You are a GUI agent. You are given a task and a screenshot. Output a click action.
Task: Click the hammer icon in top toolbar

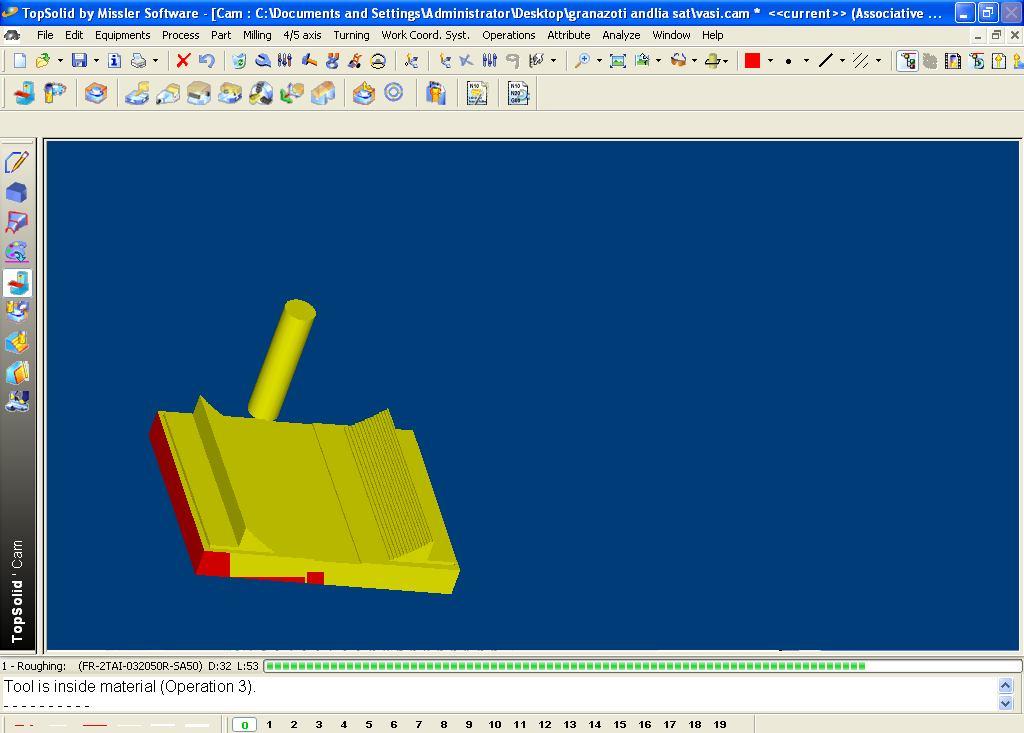309,61
